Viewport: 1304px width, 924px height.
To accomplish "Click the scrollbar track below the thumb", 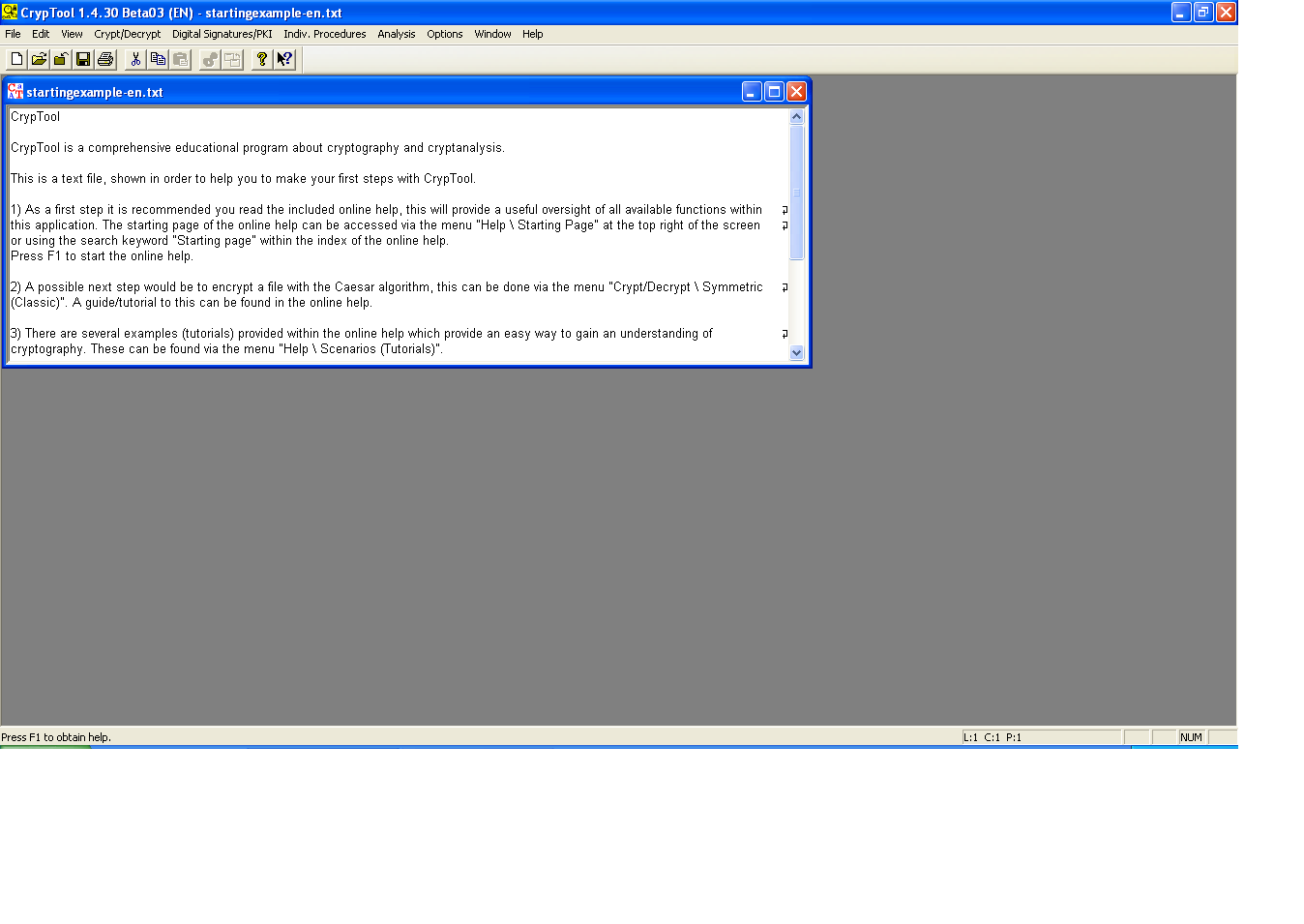I will (x=797, y=302).
